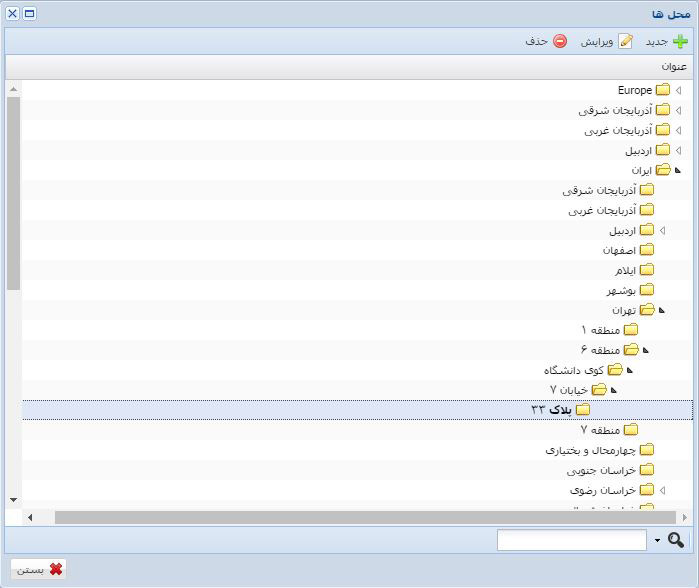Collapse the 'تهران' tree node
Screen dimensions: 699x588
(662, 310)
